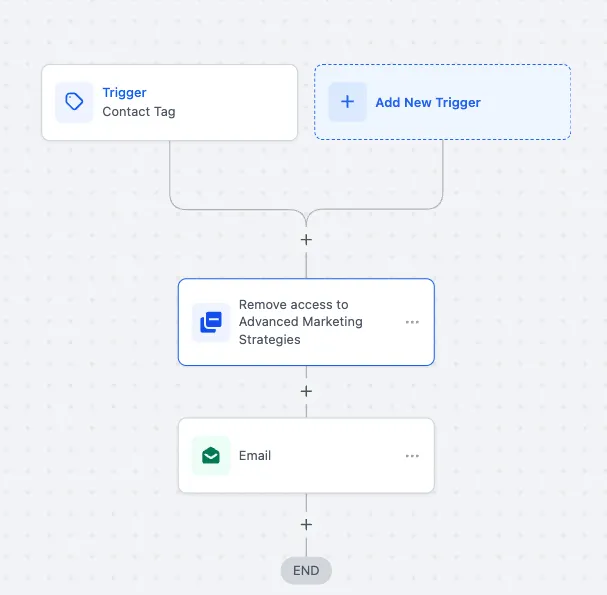The image size is (607, 595).
Task: Add a step between Email and END
Action: coord(306,525)
